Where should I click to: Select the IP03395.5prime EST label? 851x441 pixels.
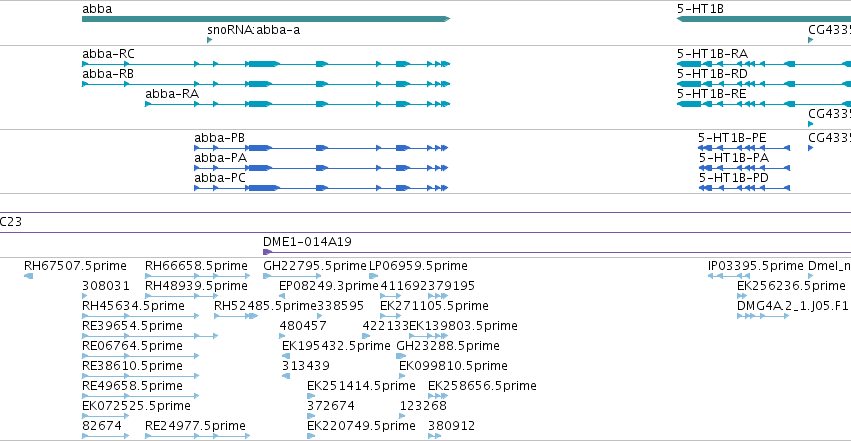click(x=755, y=266)
